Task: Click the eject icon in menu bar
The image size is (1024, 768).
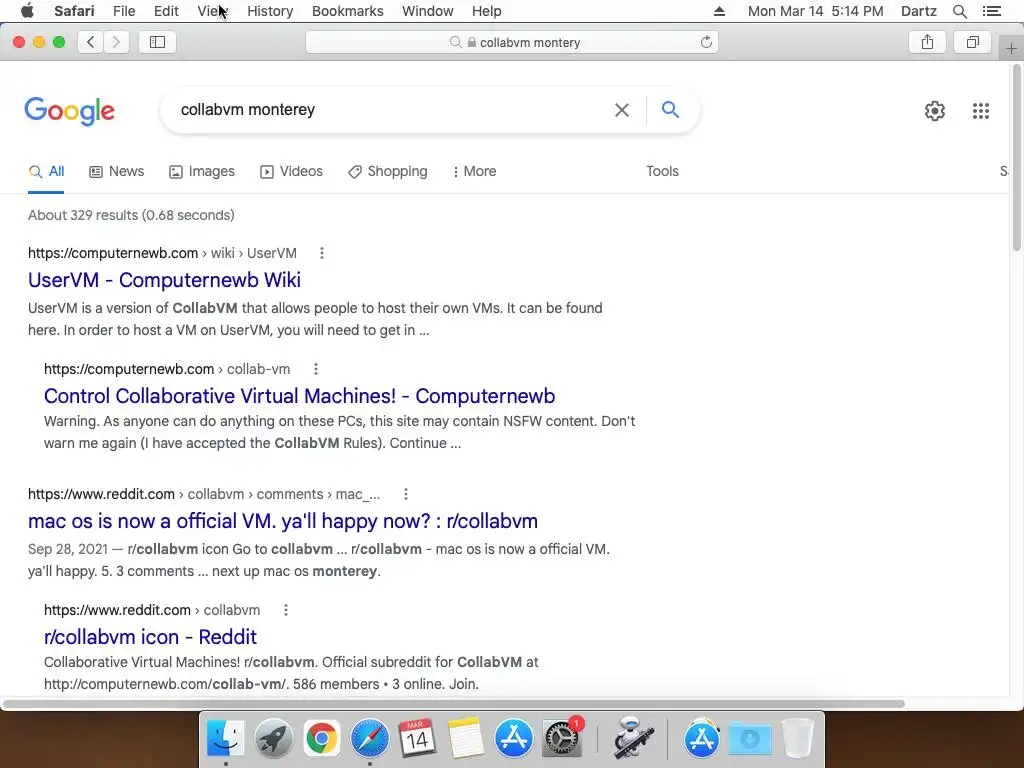Action: coord(719,11)
